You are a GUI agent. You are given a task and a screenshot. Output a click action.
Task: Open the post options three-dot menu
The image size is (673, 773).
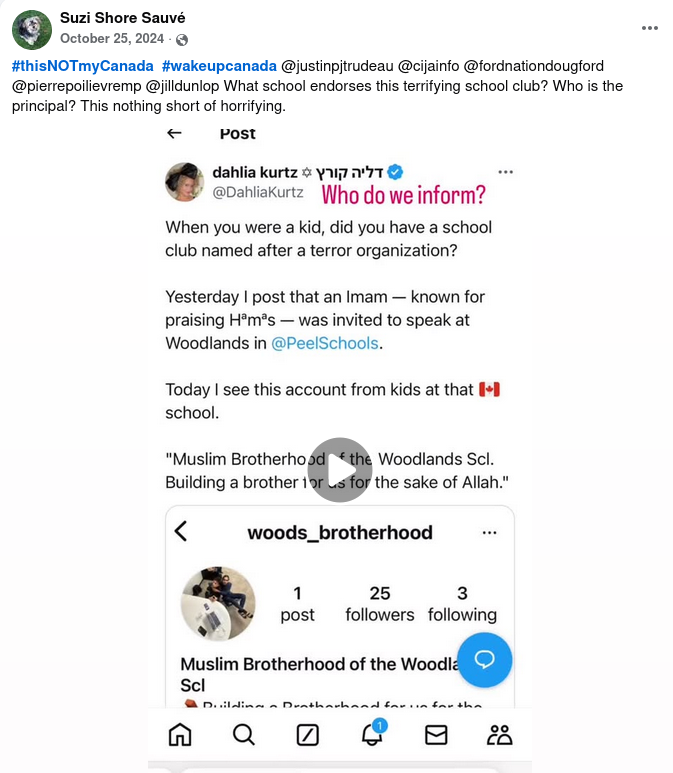pyautogui.click(x=649, y=28)
